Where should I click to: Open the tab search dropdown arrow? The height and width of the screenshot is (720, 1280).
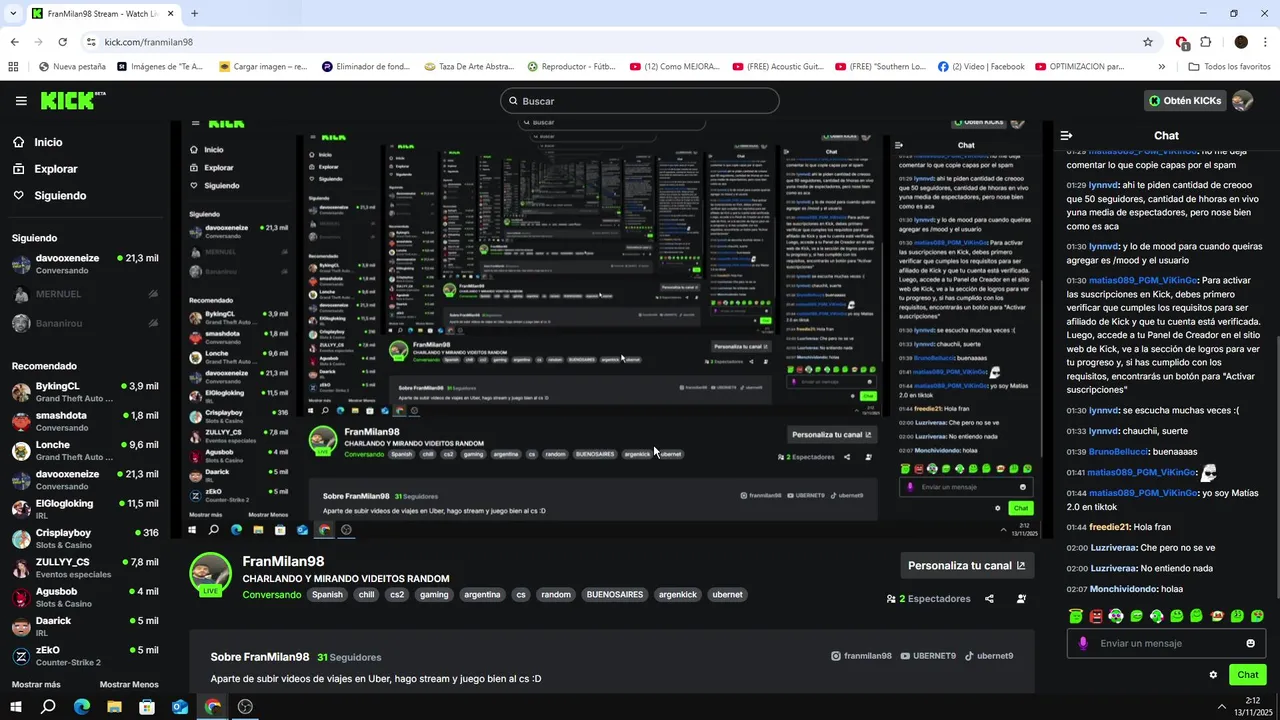12,14
